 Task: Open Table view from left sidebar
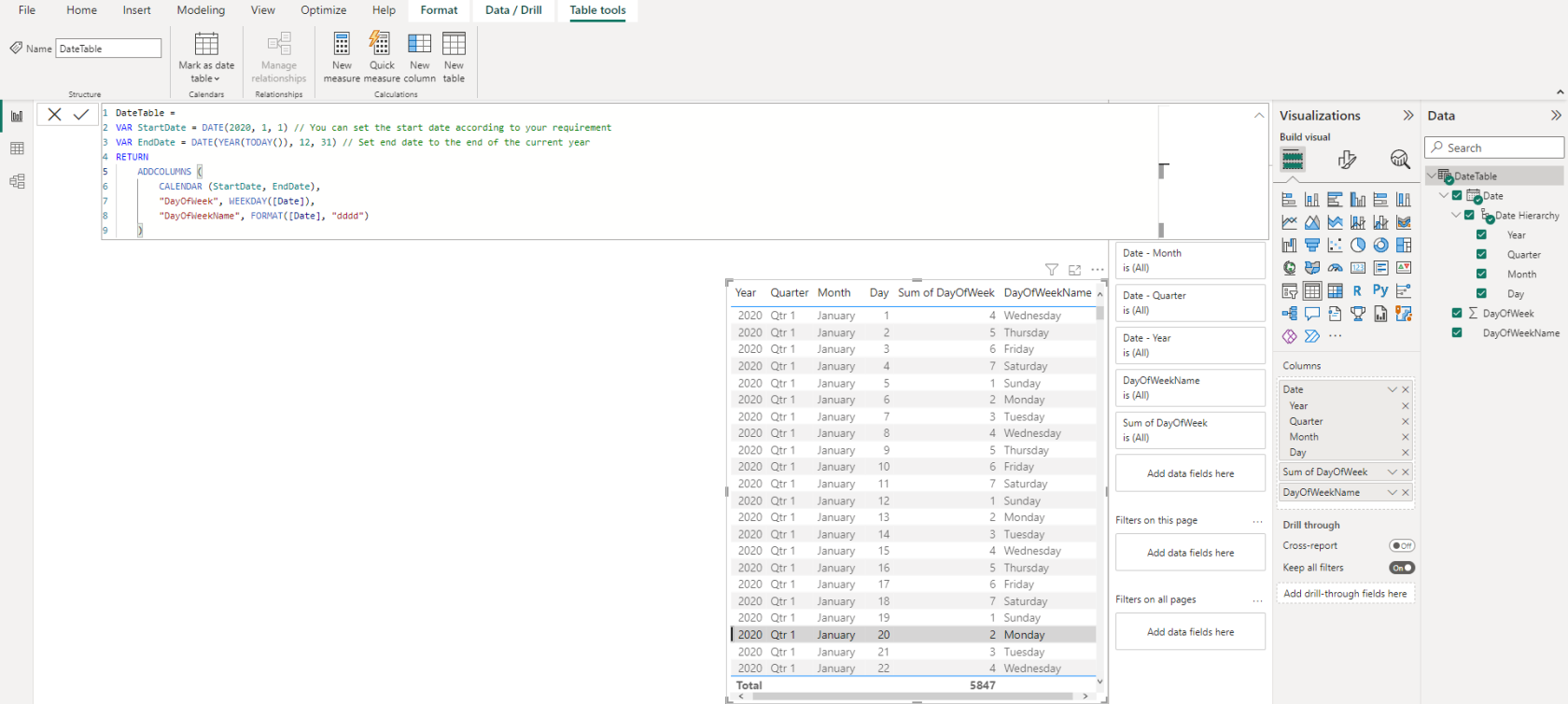[x=17, y=148]
